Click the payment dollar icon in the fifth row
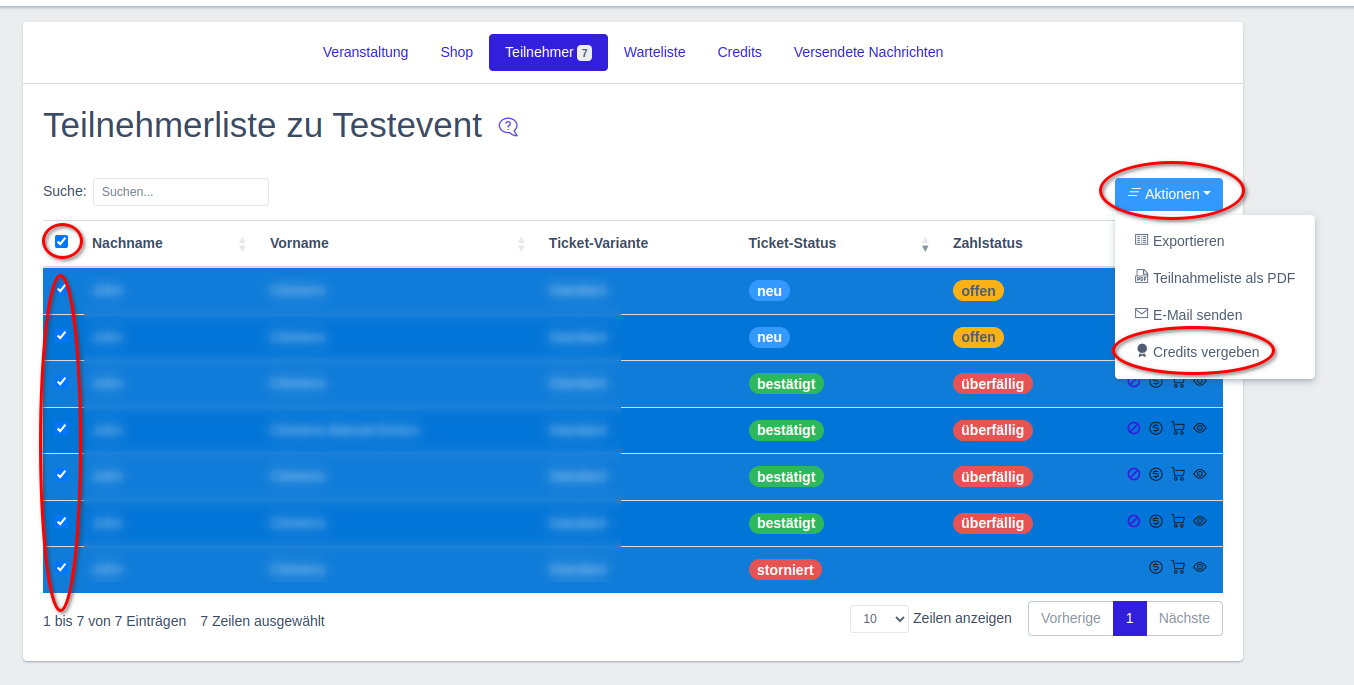 (1156, 474)
